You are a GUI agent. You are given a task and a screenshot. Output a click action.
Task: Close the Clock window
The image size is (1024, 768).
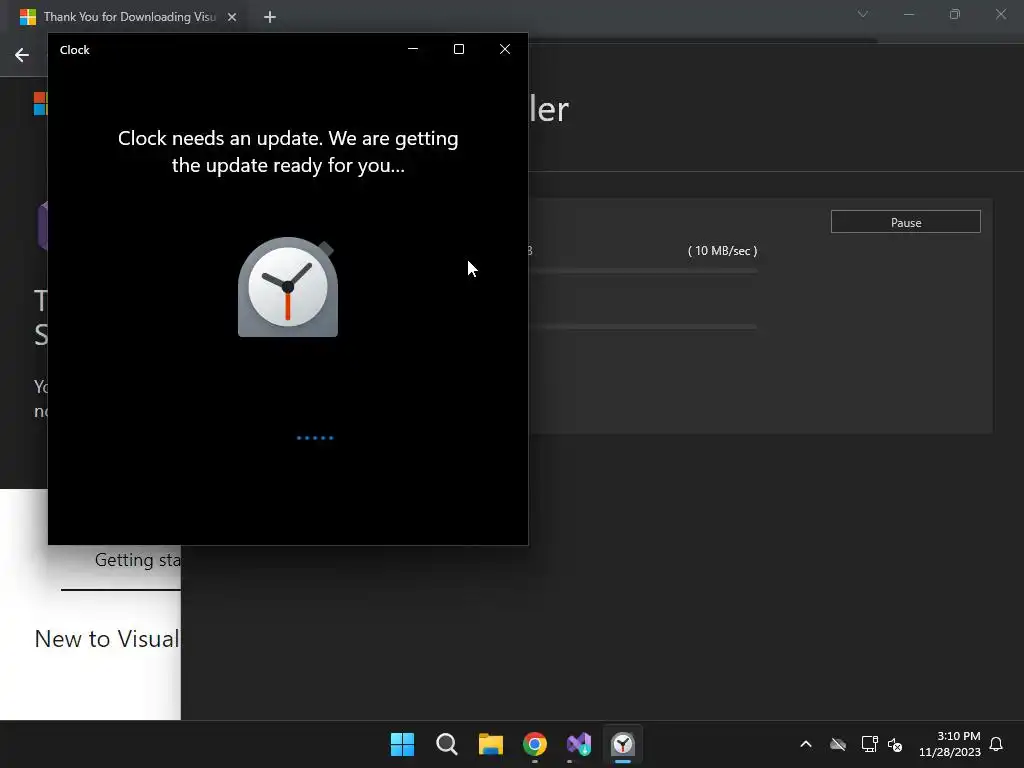pos(505,49)
